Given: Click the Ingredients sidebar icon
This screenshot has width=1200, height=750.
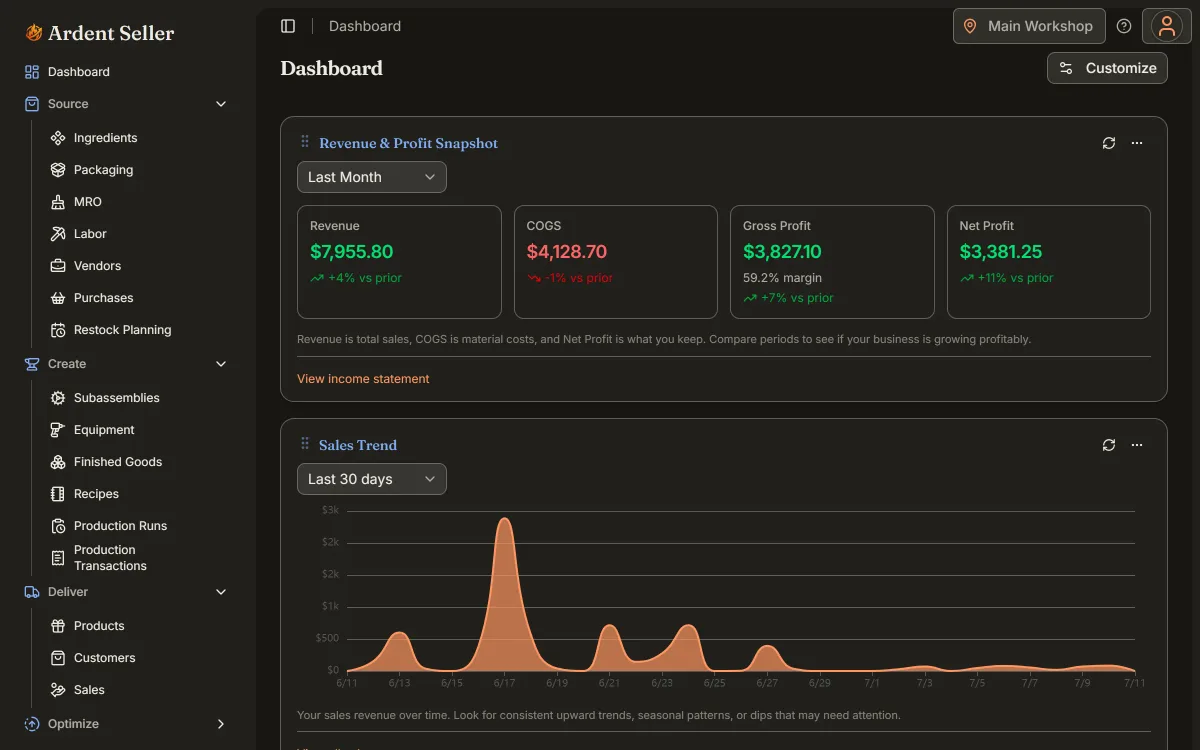Looking at the screenshot, I should [x=58, y=138].
